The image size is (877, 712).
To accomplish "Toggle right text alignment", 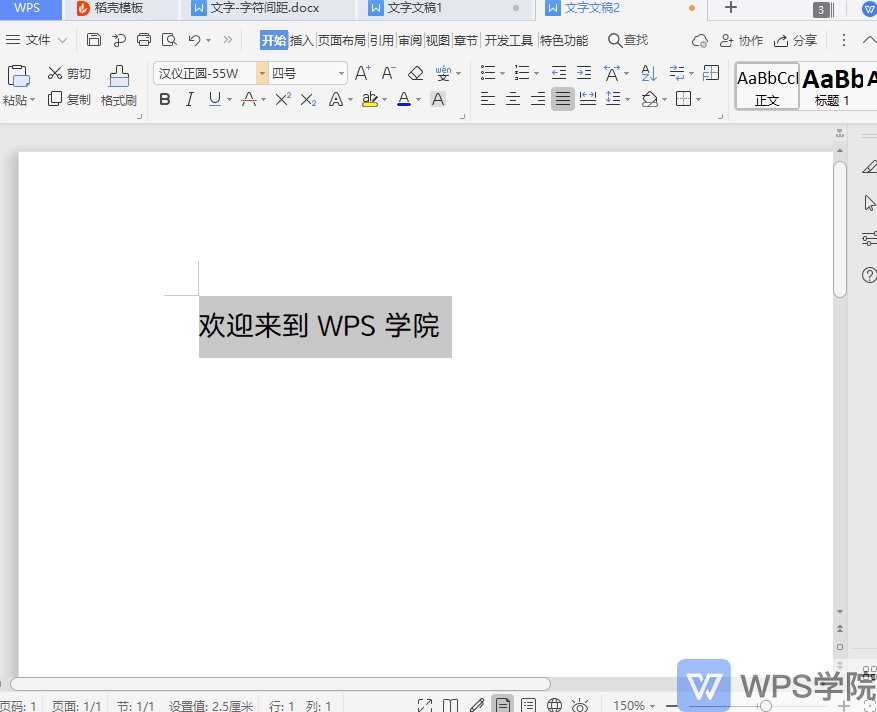I will click(x=538, y=99).
